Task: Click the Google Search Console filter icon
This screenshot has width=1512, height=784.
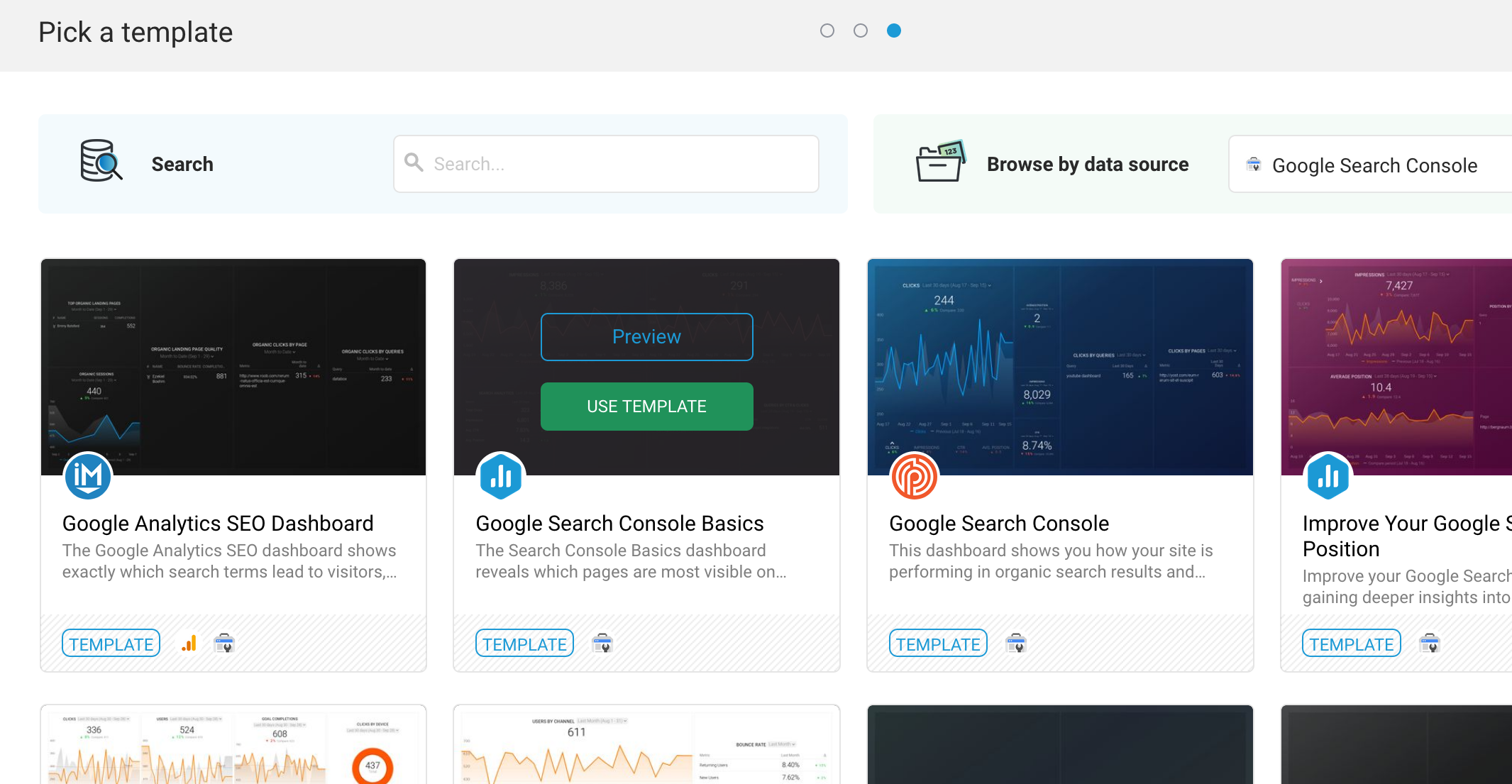Action: click(1253, 163)
